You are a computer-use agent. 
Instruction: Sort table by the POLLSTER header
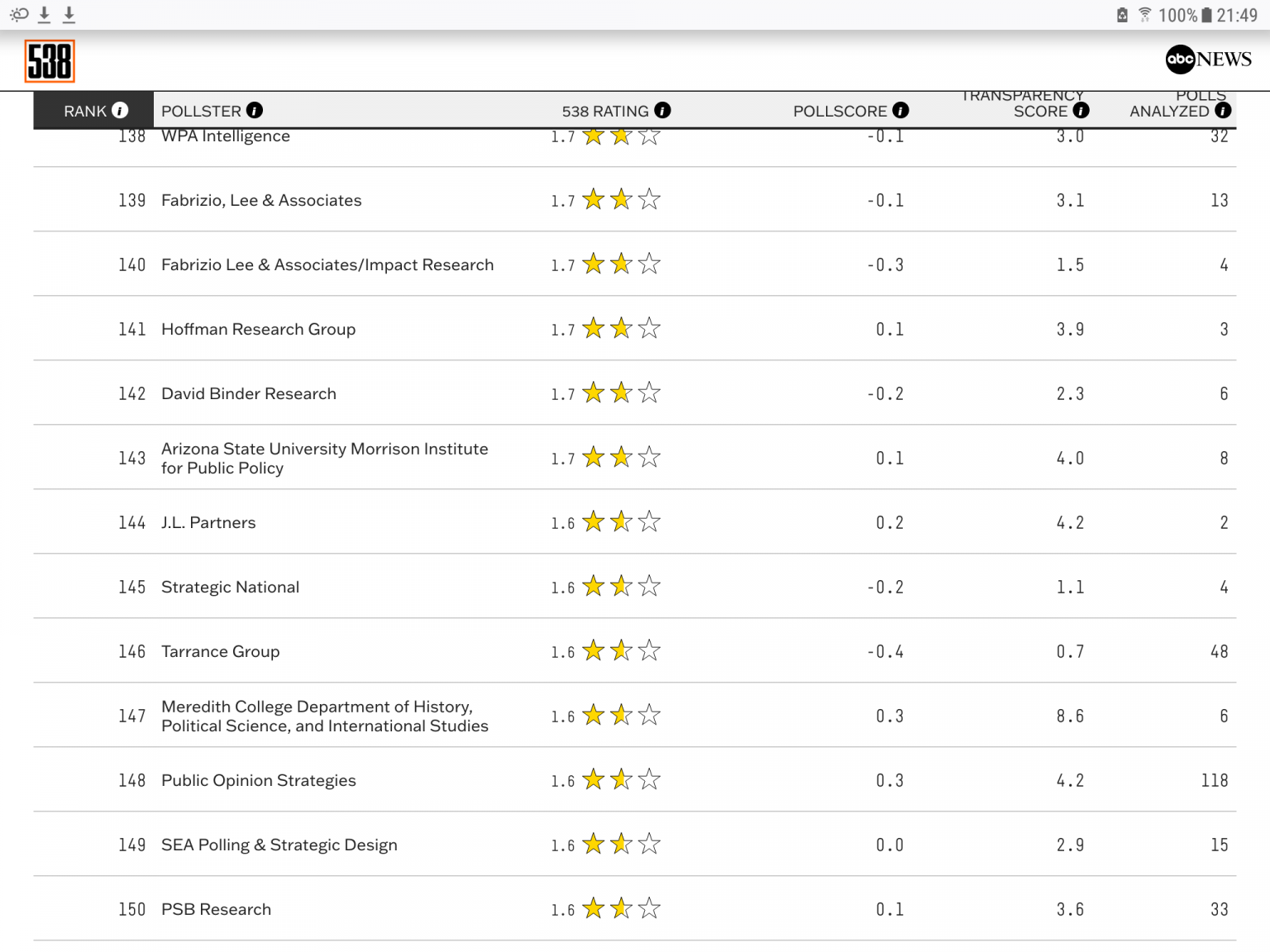(201, 111)
